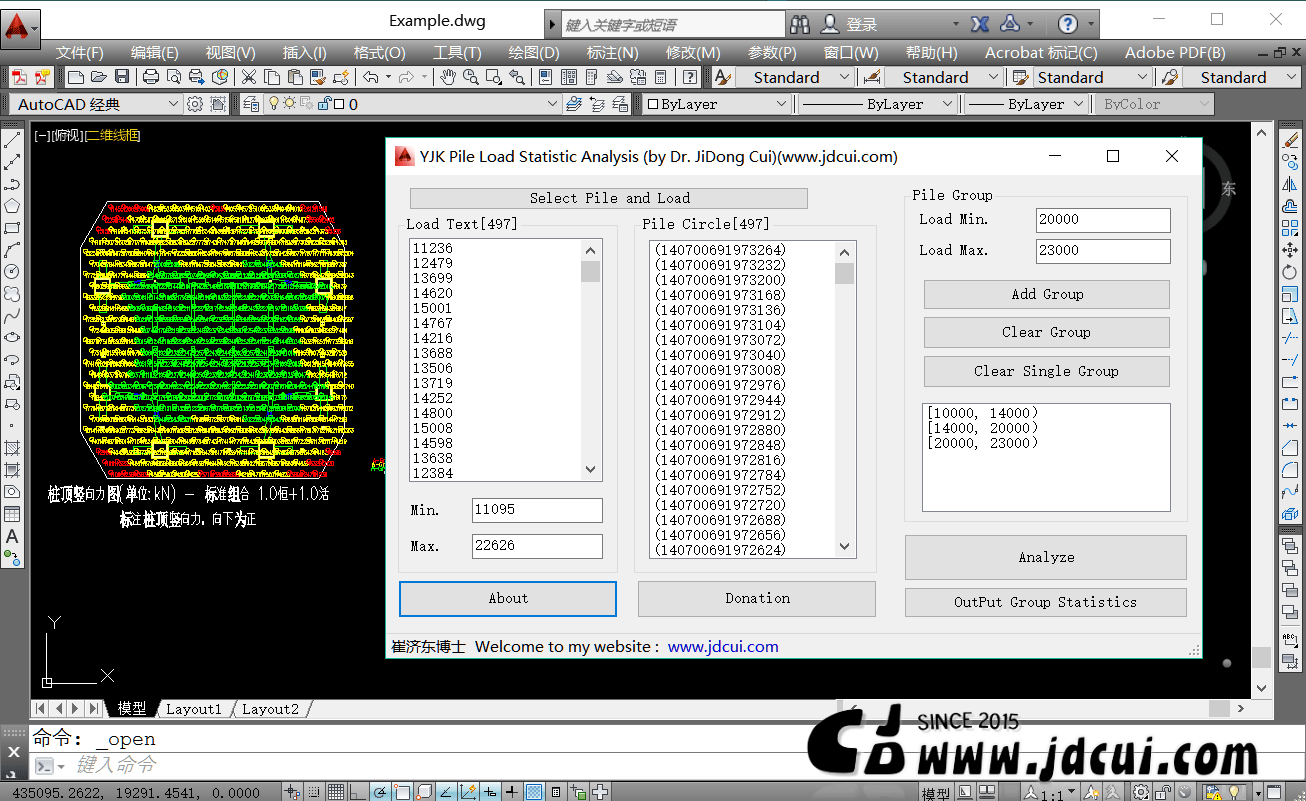Open the ByLayer linetype dropdown
1306x801 pixels.
tap(946, 104)
